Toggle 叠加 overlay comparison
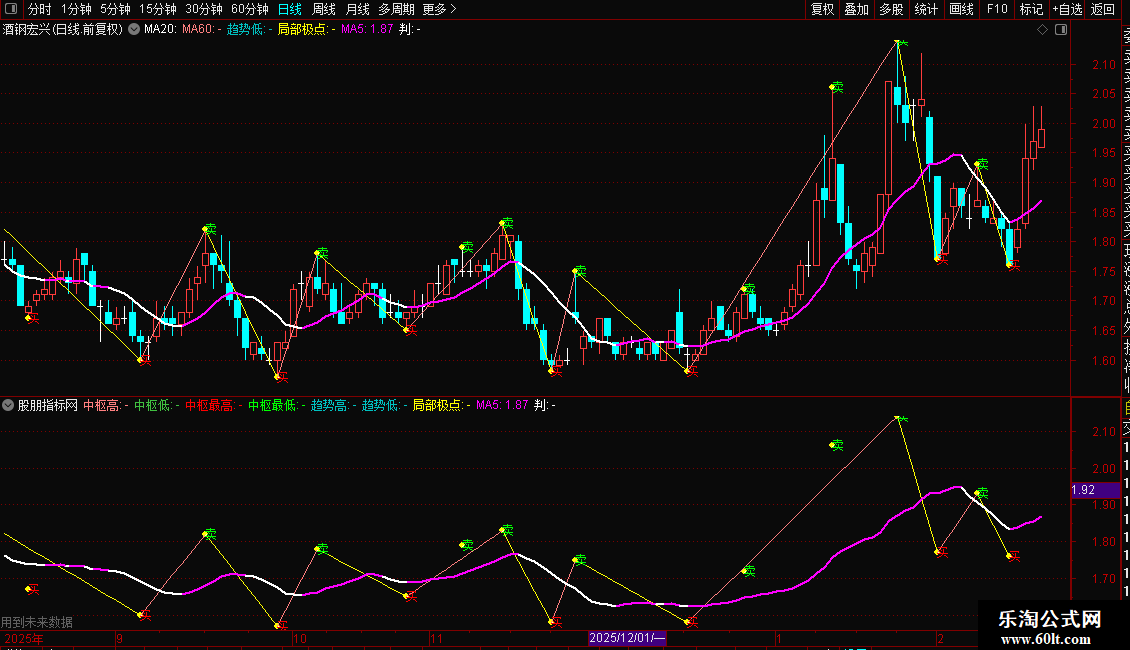The width and height of the screenshot is (1130, 650). pyautogui.click(x=856, y=9)
